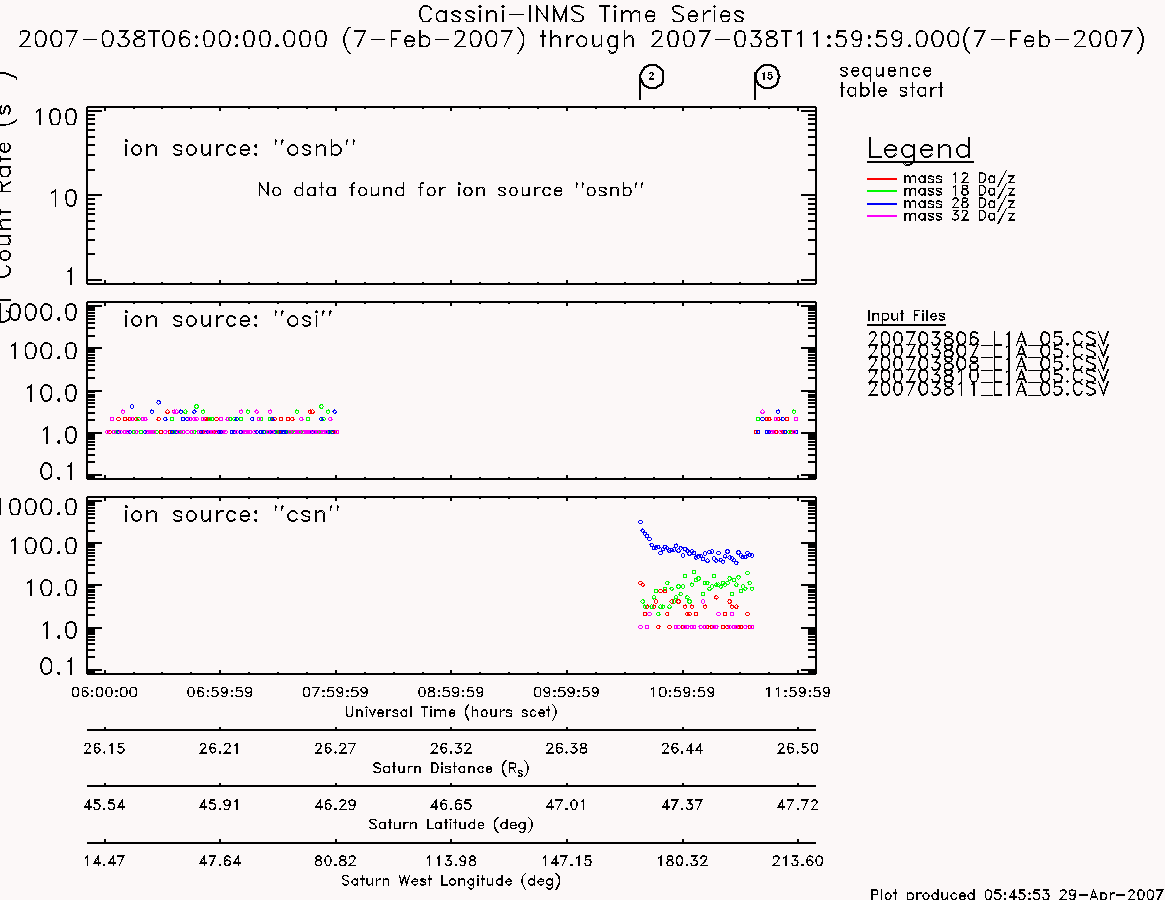Click the 'mass 12 Da/z' legend label
Image resolution: width=1165 pixels, height=900 pixels.
[958, 178]
